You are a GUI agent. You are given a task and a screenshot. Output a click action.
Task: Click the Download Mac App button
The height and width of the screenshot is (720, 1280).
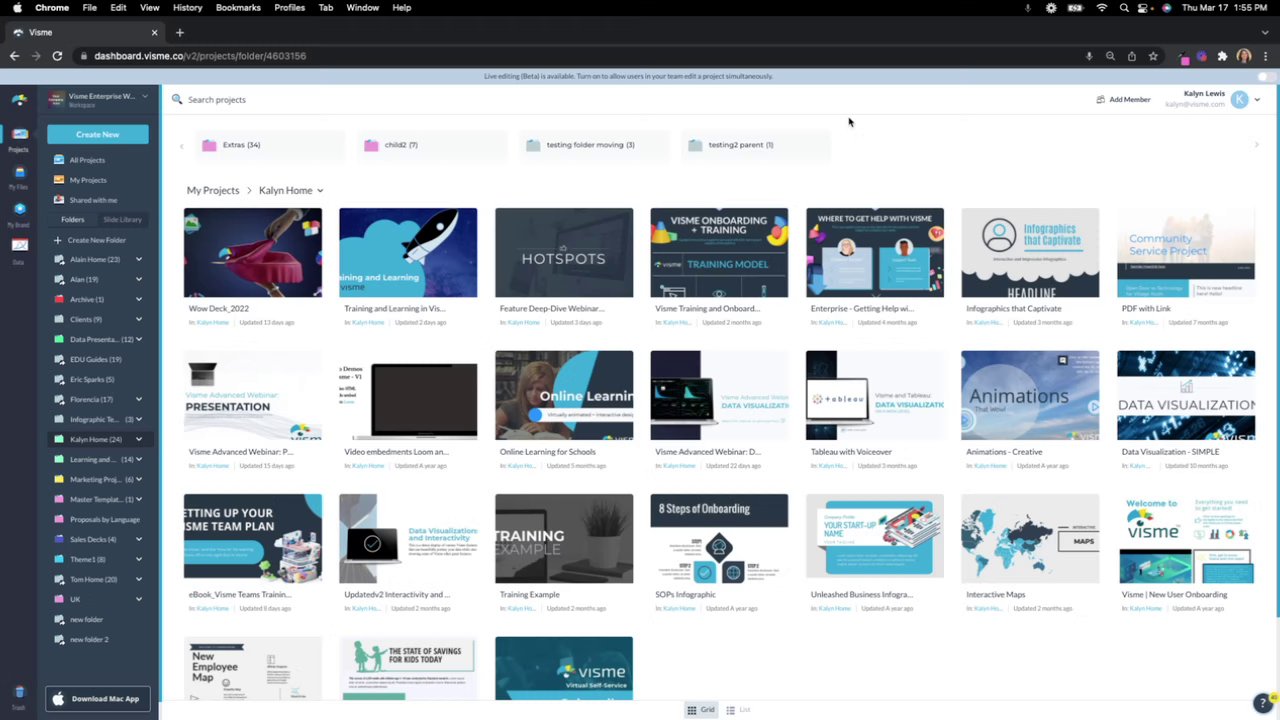pos(97,699)
